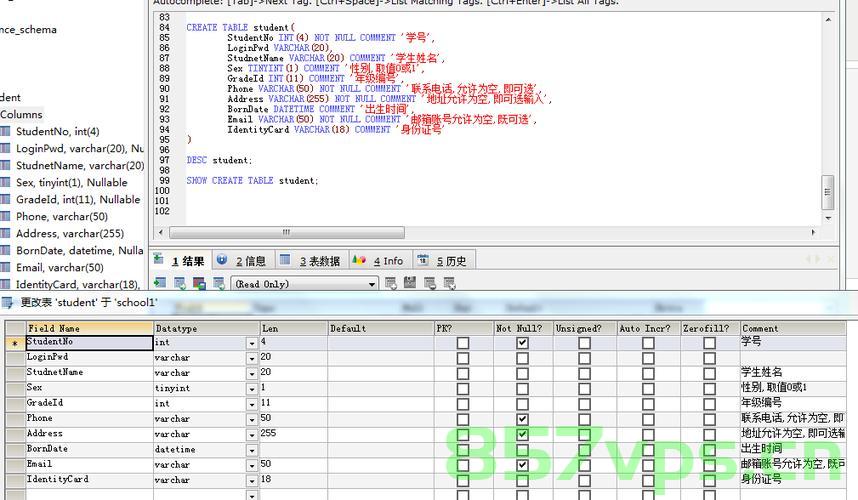This screenshot has height=500, width=858.
Task: Click the column icon beside Sex, tinyint(1)
Action: (5, 182)
